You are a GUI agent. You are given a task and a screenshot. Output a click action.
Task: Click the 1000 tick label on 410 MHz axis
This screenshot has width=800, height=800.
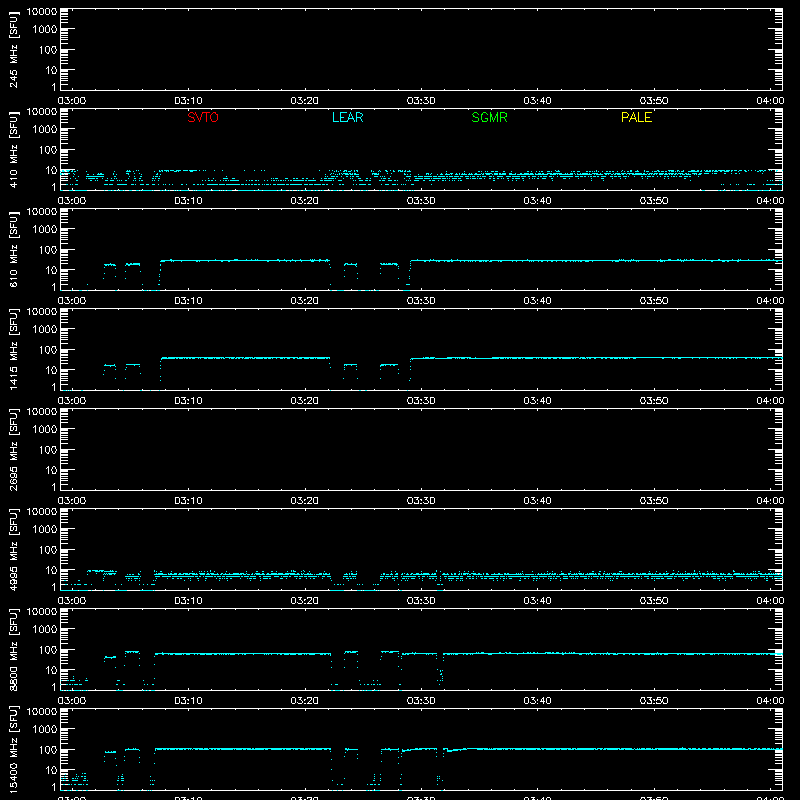pyautogui.click(x=45, y=130)
